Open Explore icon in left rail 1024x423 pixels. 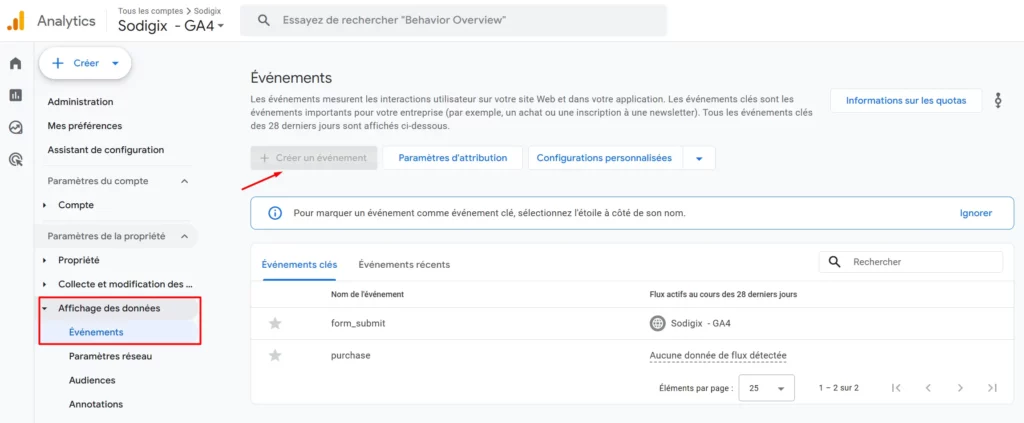tap(16, 127)
